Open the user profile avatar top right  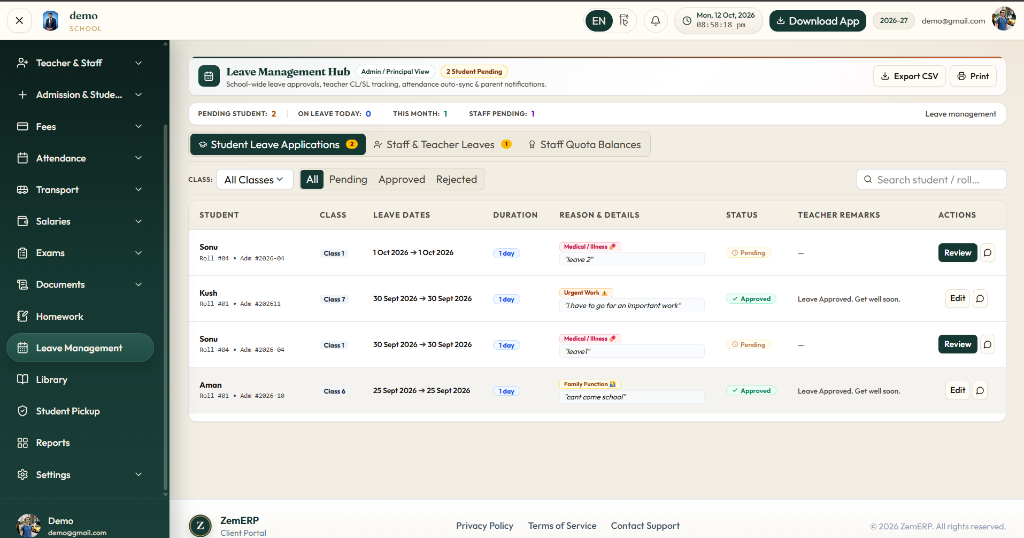click(1003, 20)
